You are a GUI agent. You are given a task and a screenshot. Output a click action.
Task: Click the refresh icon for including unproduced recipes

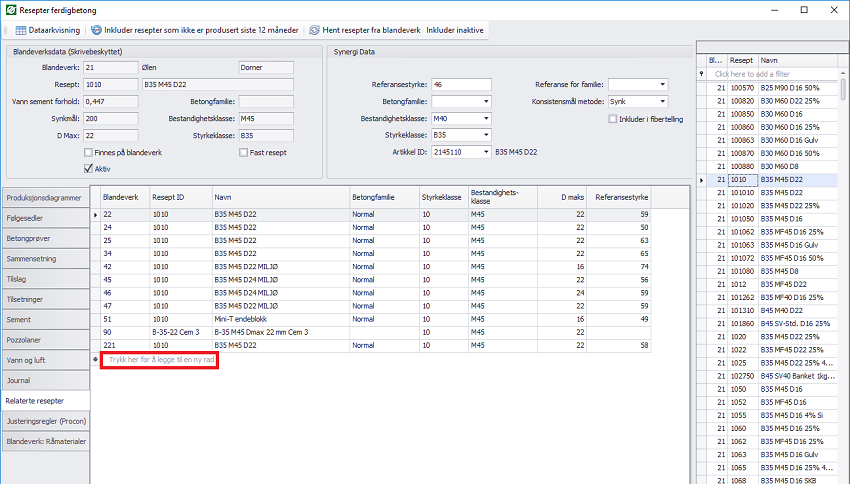coord(97,30)
